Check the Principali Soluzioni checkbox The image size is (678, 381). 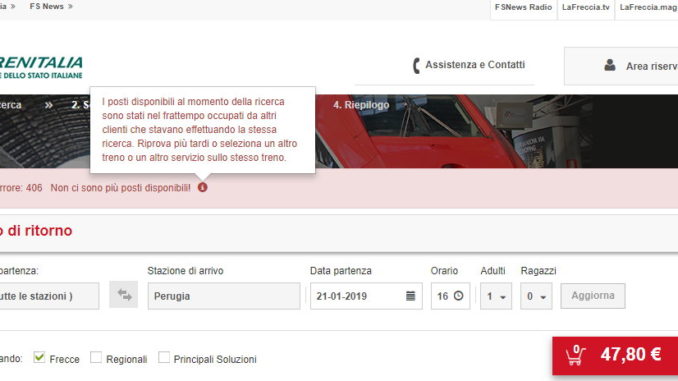[x=163, y=357]
